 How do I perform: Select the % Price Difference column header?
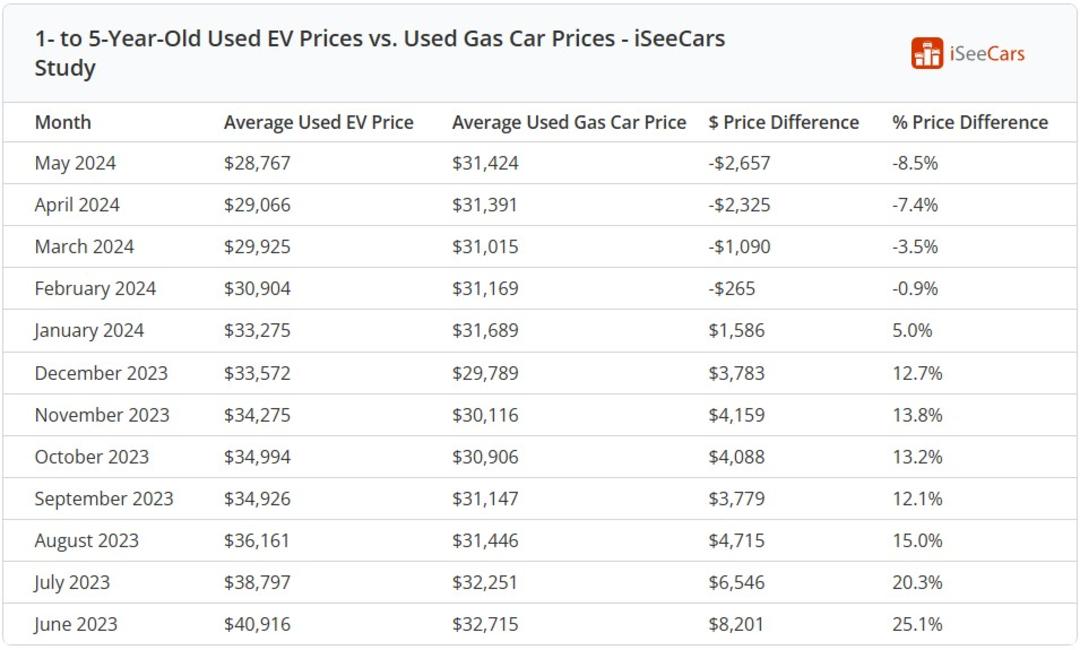point(970,123)
